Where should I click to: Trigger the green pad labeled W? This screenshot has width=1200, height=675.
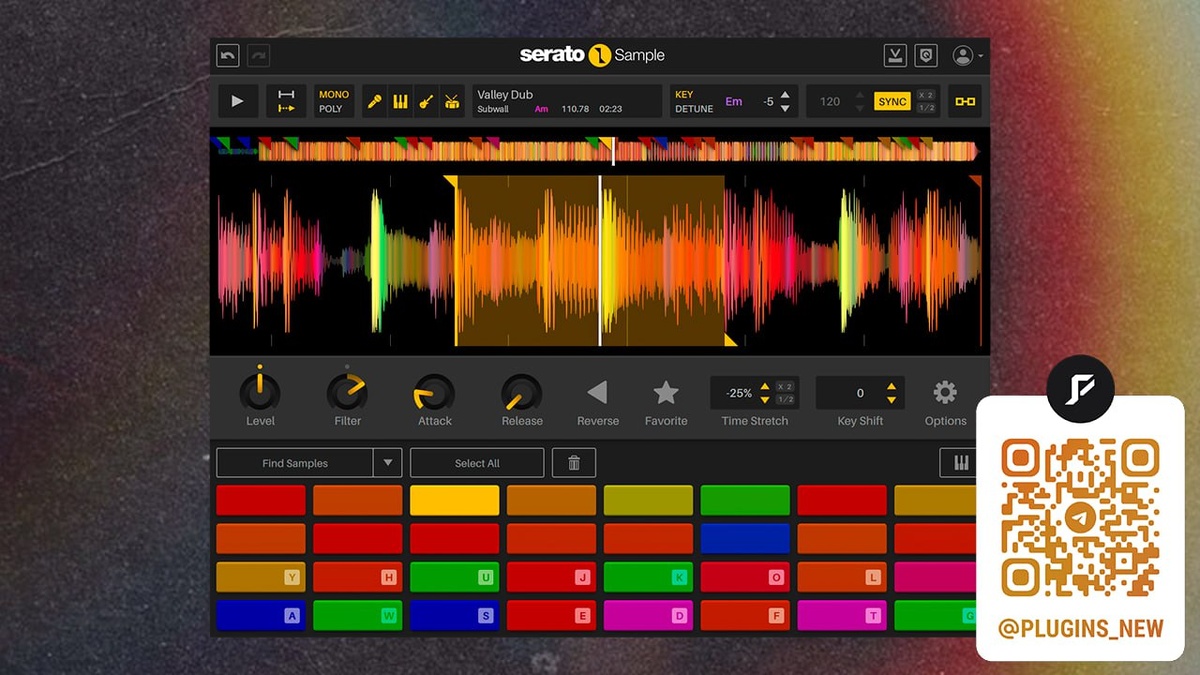point(358,615)
